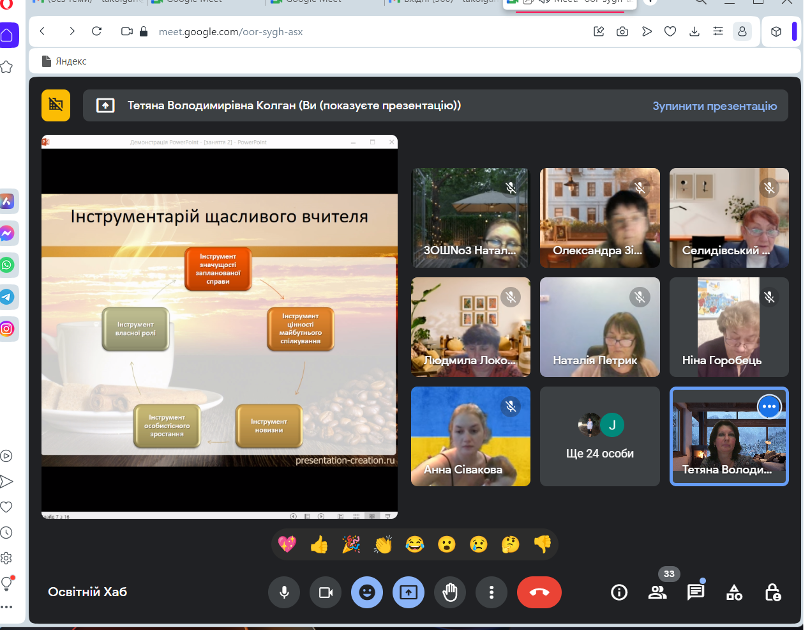The width and height of the screenshot is (805, 630).
Task: Open the Яндекс bookmark
Action: 64,61
